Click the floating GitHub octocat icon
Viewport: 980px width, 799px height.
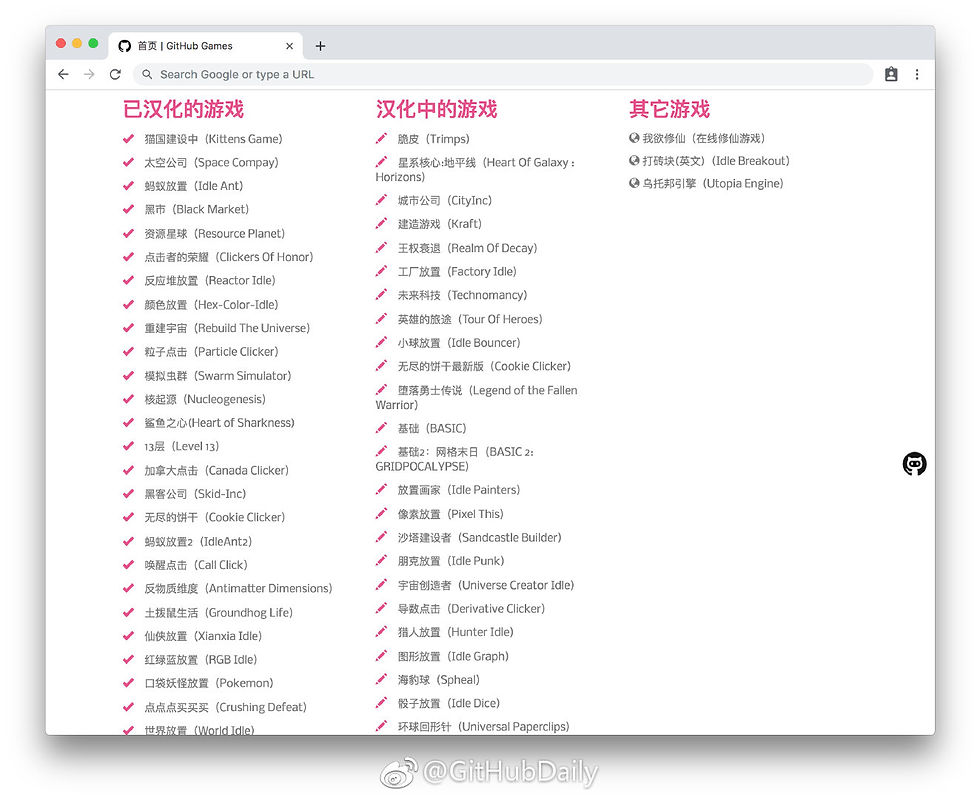pos(914,464)
